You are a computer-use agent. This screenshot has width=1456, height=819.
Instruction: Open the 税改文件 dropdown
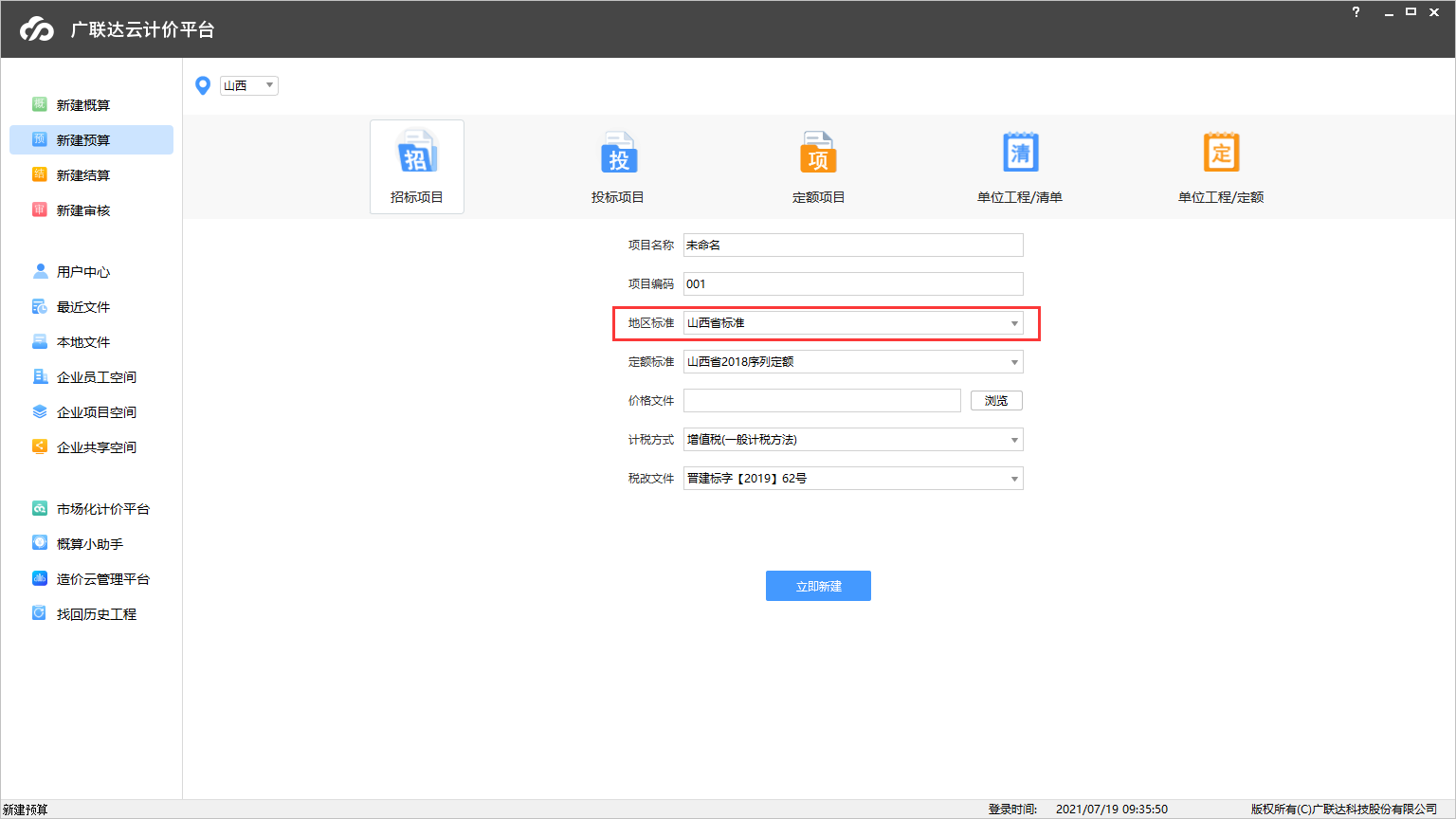pos(853,479)
